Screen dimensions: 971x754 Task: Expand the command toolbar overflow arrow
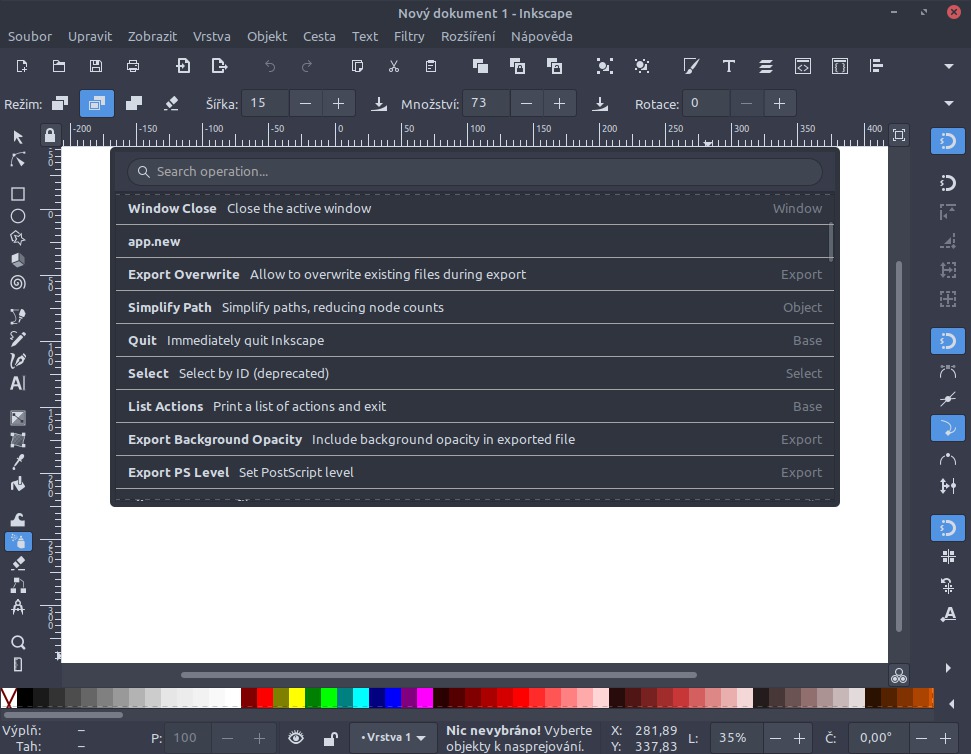point(949,66)
